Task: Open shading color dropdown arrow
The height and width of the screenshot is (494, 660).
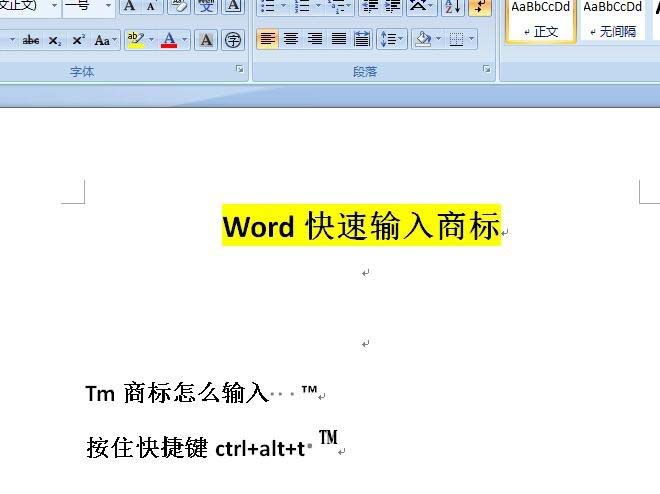Action: pos(439,39)
